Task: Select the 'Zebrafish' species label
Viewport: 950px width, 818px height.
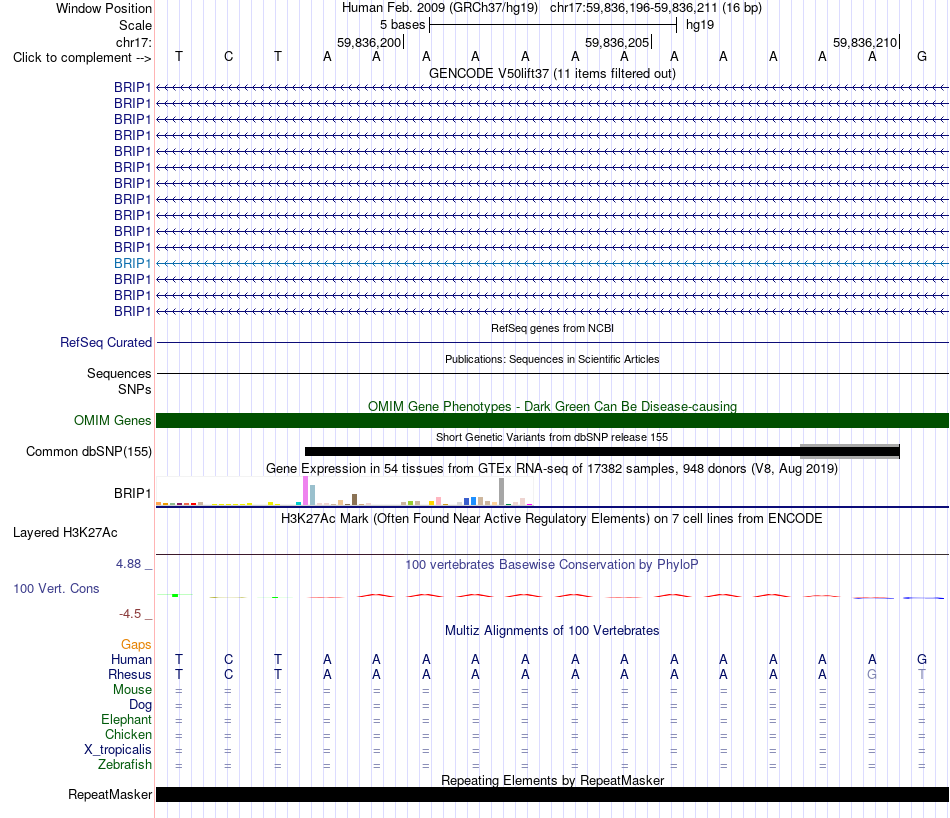Action: pyautogui.click(x=125, y=765)
